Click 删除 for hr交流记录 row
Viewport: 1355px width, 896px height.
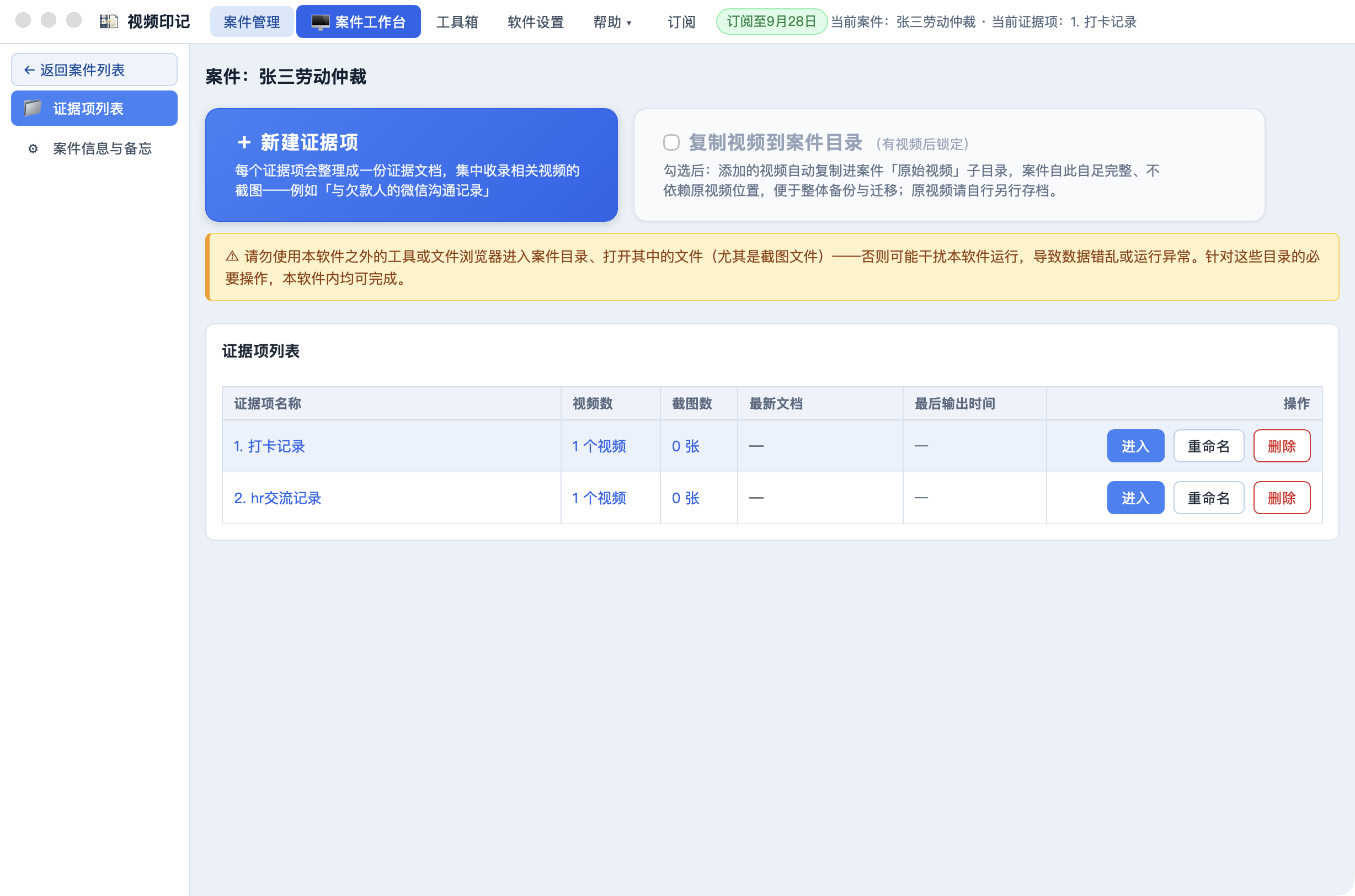pyautogui.click(x=1281, y=498)
